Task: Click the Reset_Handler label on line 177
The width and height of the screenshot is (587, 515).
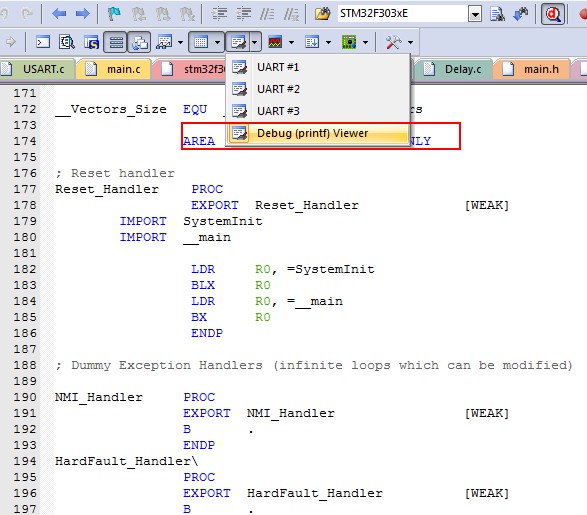Action: coord(107,189)
